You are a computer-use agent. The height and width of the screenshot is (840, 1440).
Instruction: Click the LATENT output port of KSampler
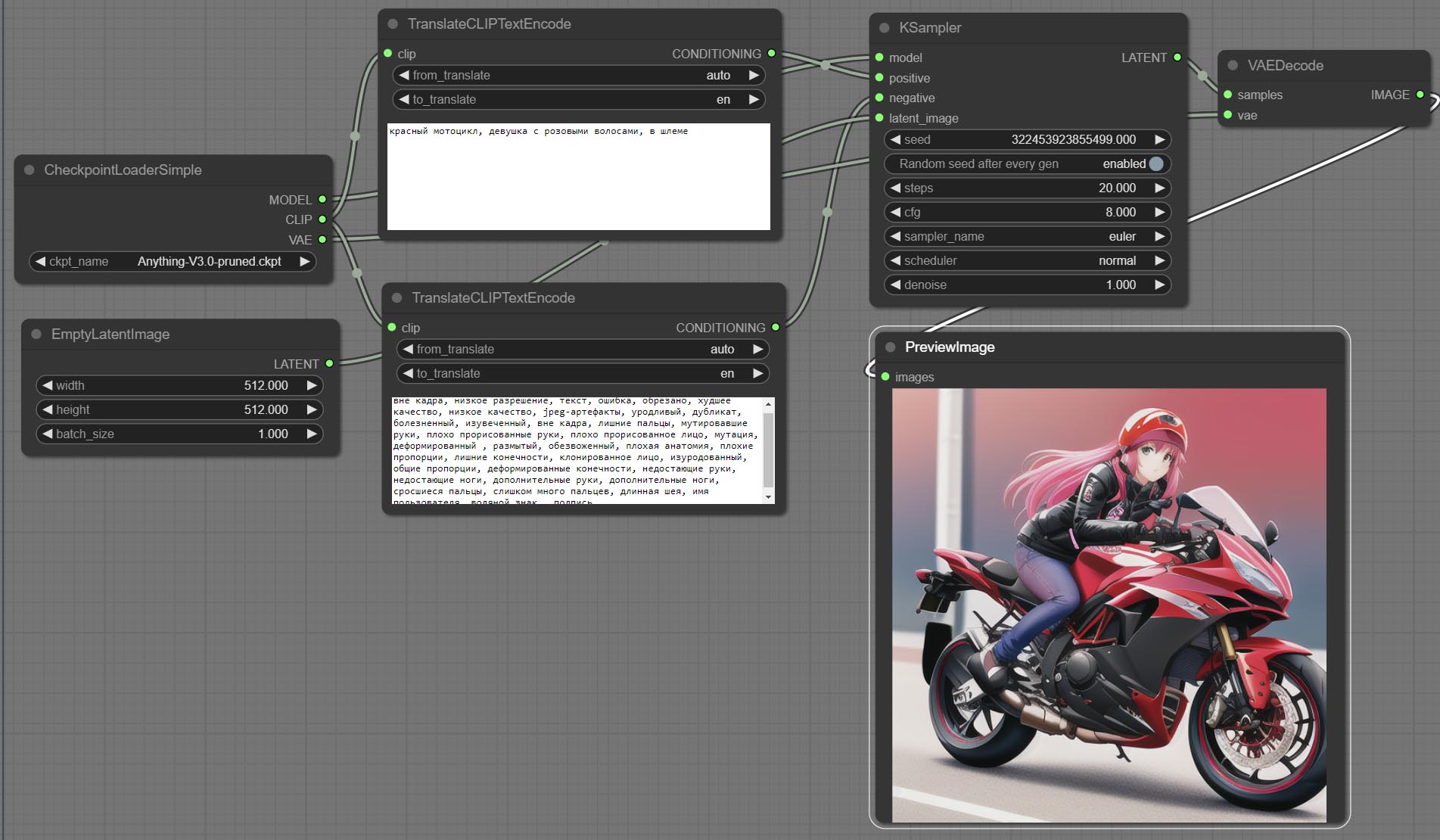[x=1177, y=58]
